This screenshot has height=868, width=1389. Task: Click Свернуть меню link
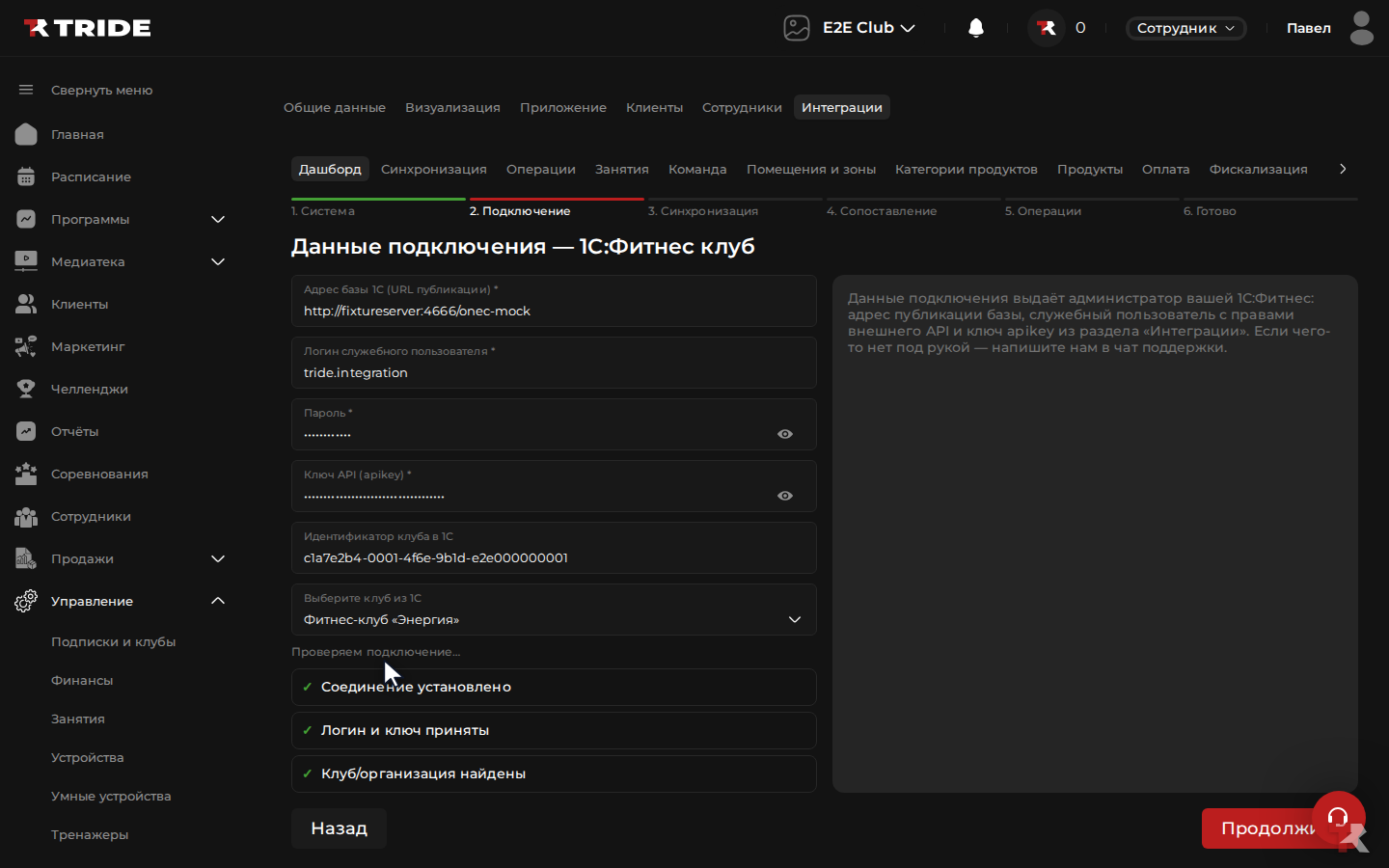tap(102, 90)
